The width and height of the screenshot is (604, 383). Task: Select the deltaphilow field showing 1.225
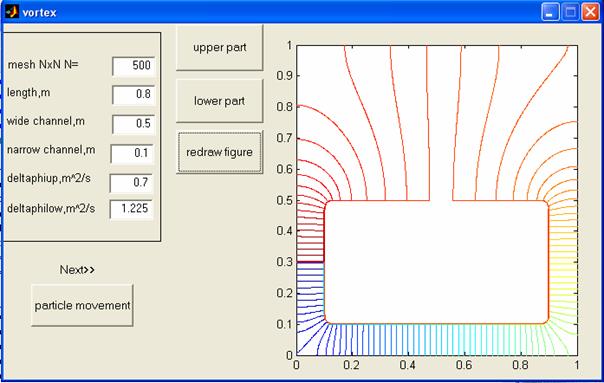click(x=131, y=209)
